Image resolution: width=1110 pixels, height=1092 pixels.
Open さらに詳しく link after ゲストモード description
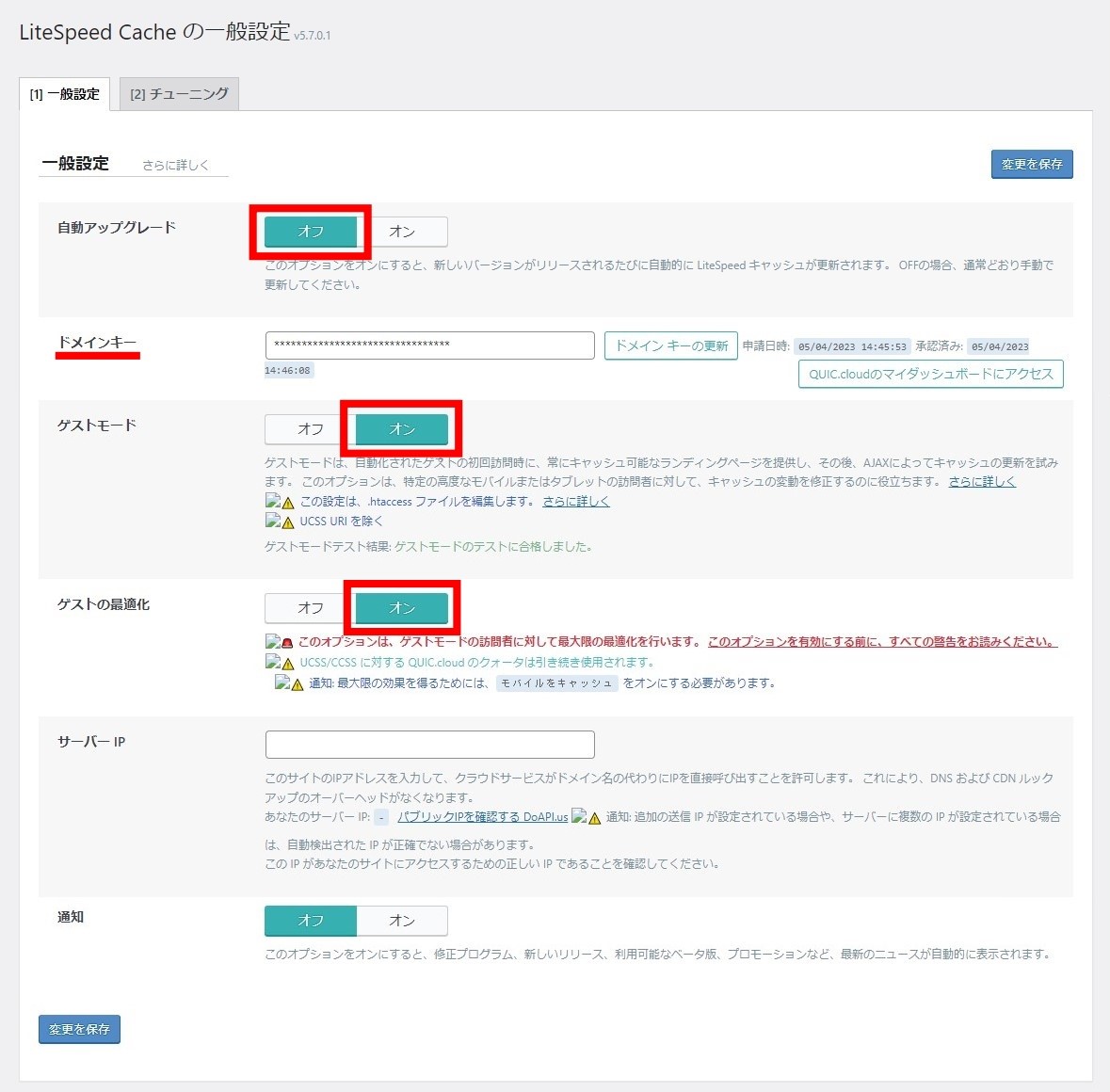(x=982, y=481)
